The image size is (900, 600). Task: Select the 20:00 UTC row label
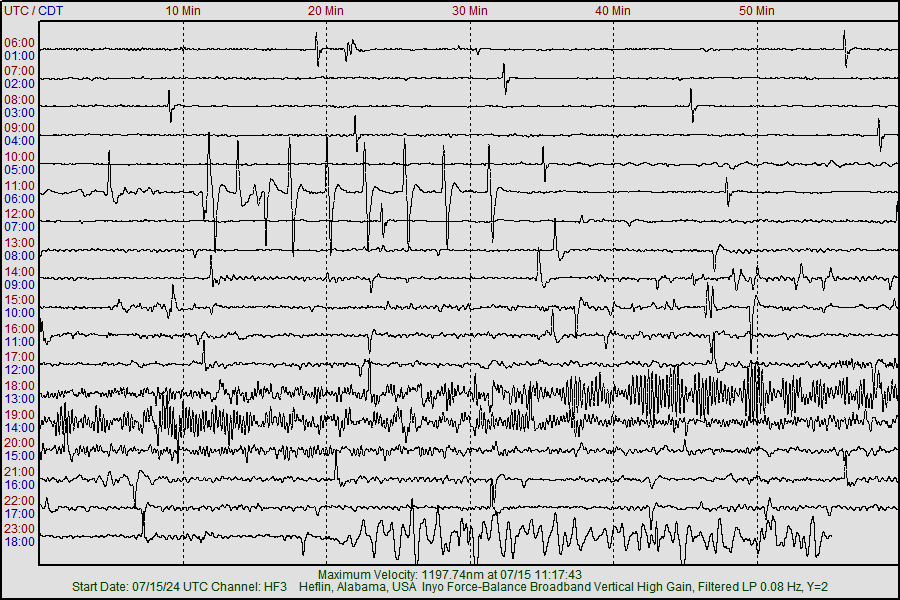click(x=20, y=443)
